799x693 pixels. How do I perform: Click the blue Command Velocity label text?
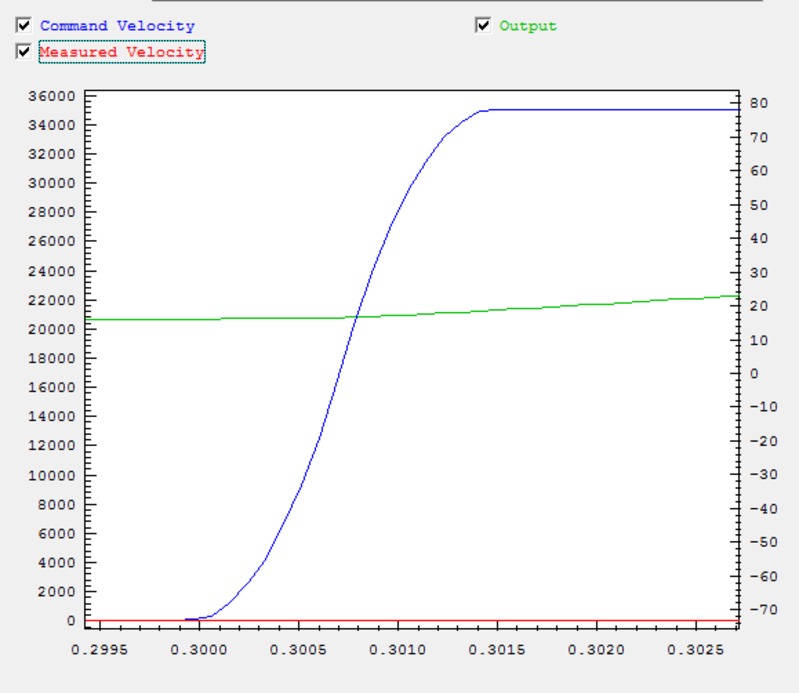click(117, 26)
